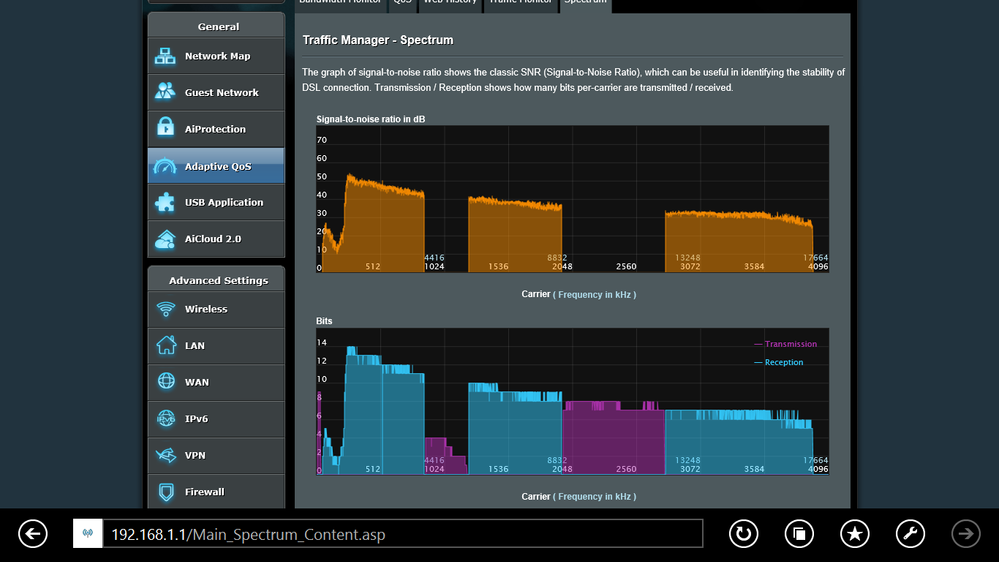This screenshot has width=999, height=562.
Task: Click Transmission legend in Bits chart
Action: pyautogui.click(x=786, y=344)
